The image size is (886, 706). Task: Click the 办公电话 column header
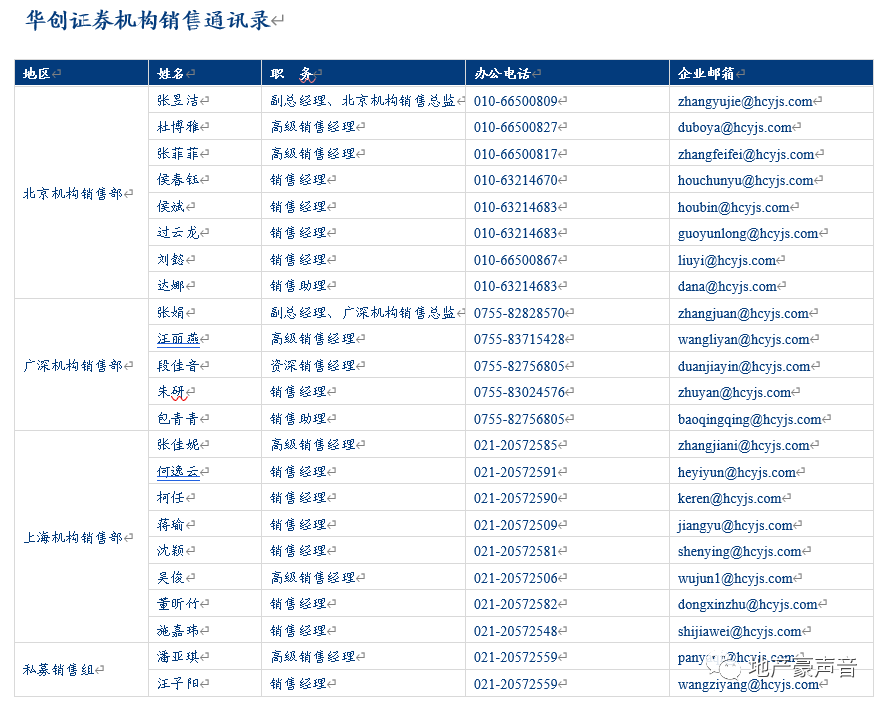click(502, 73)
